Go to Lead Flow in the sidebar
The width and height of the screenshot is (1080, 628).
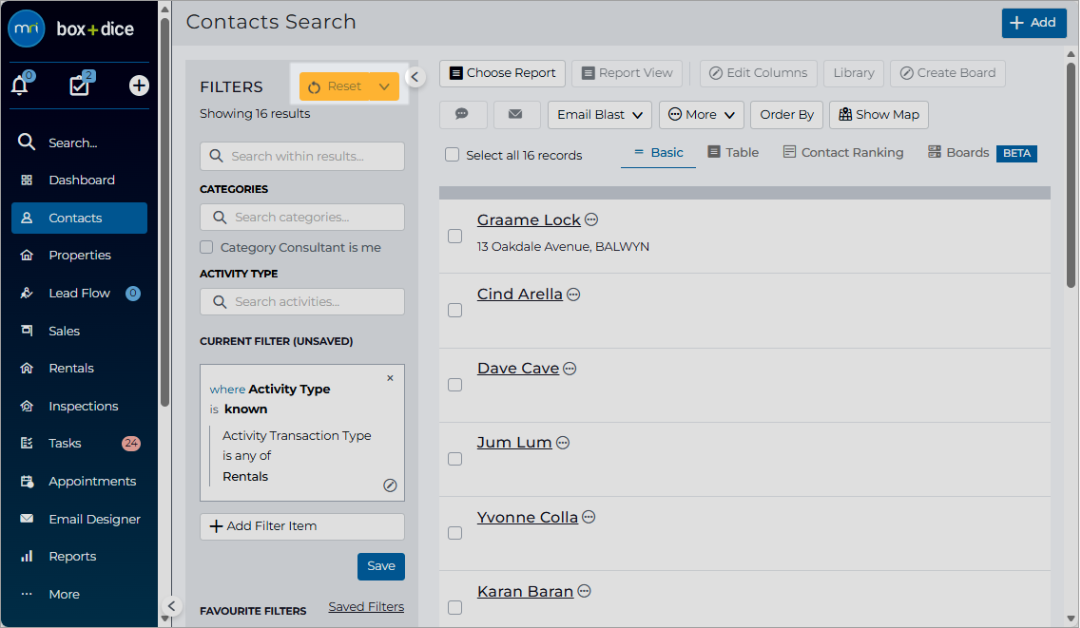(x=79, y=293)
